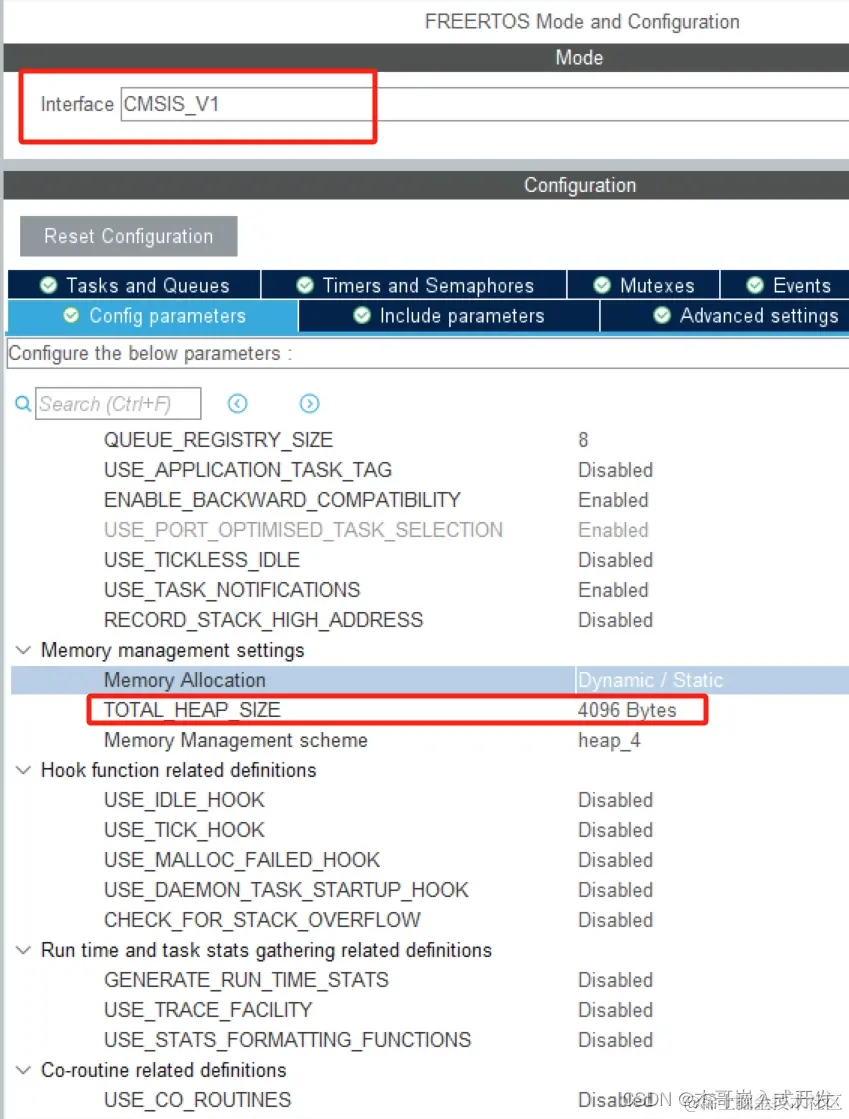
Task: Click Co-routine related definitions heading
Action: point(163,1070)
